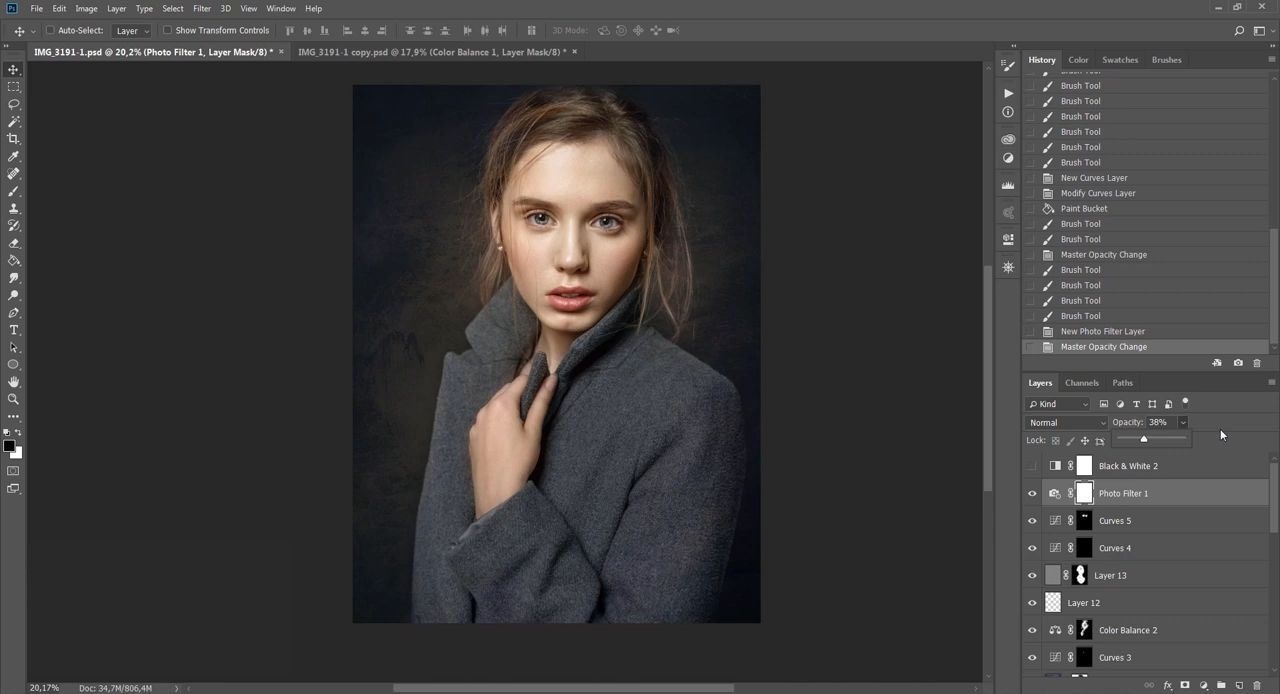Screen dimensions: 1280x694
Task: Filter layers by type layer icon
Action: [1136, 404]
